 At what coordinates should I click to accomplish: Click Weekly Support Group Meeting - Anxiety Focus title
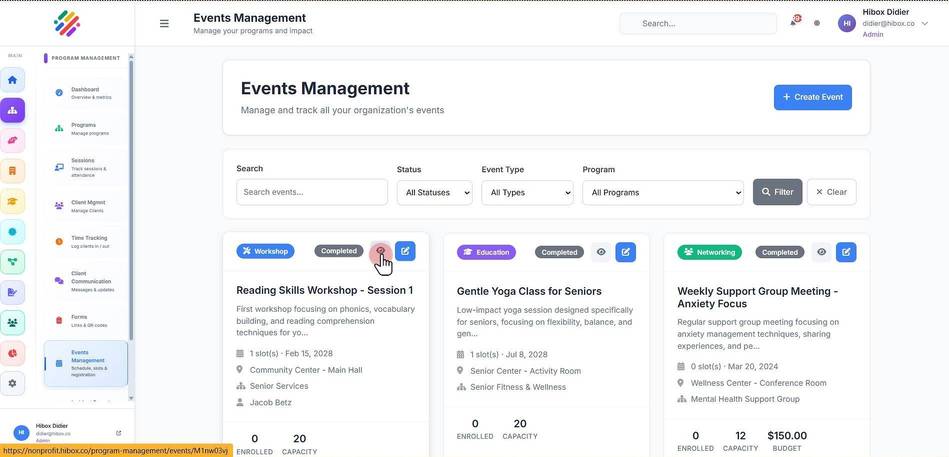coord(758,297)
